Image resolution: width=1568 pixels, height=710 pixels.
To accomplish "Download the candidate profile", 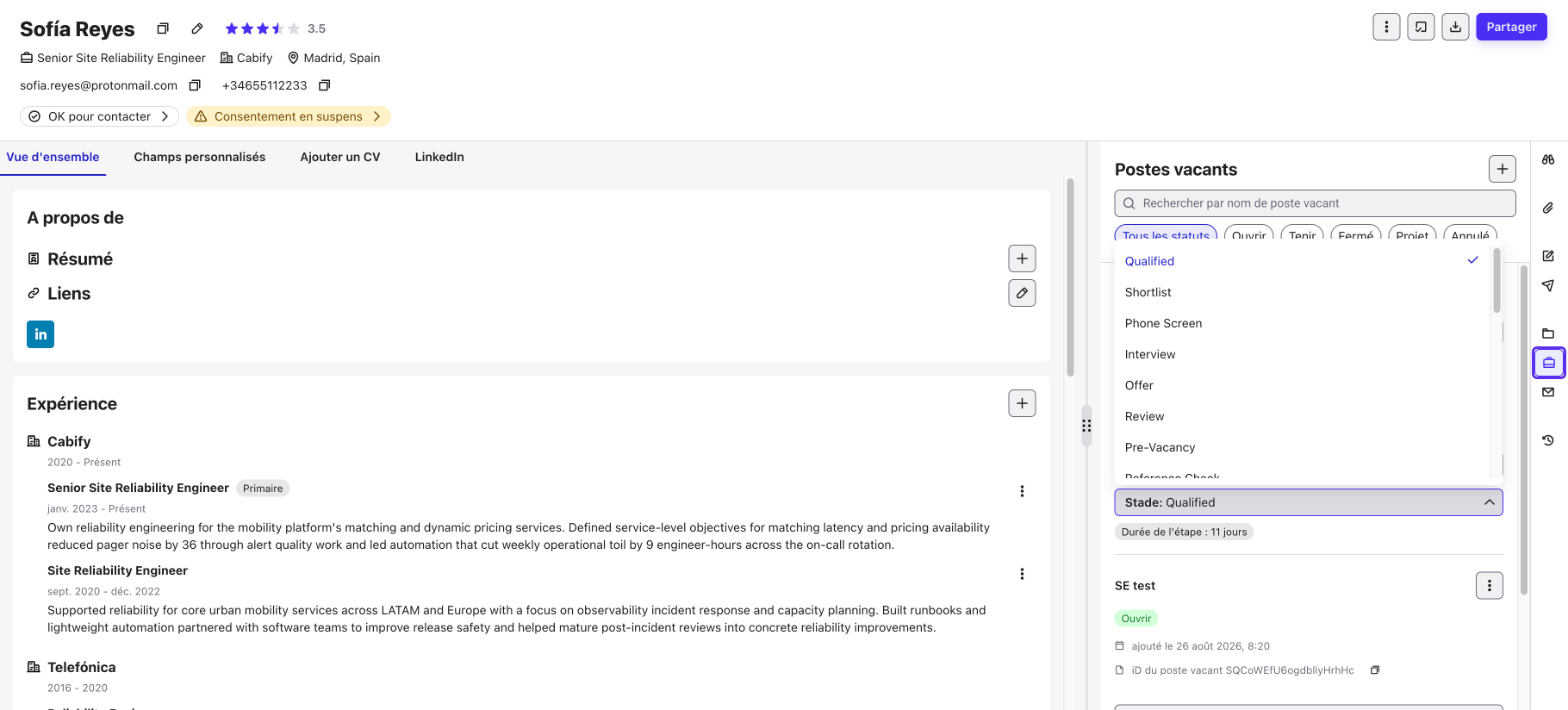I will (1455, 27).
